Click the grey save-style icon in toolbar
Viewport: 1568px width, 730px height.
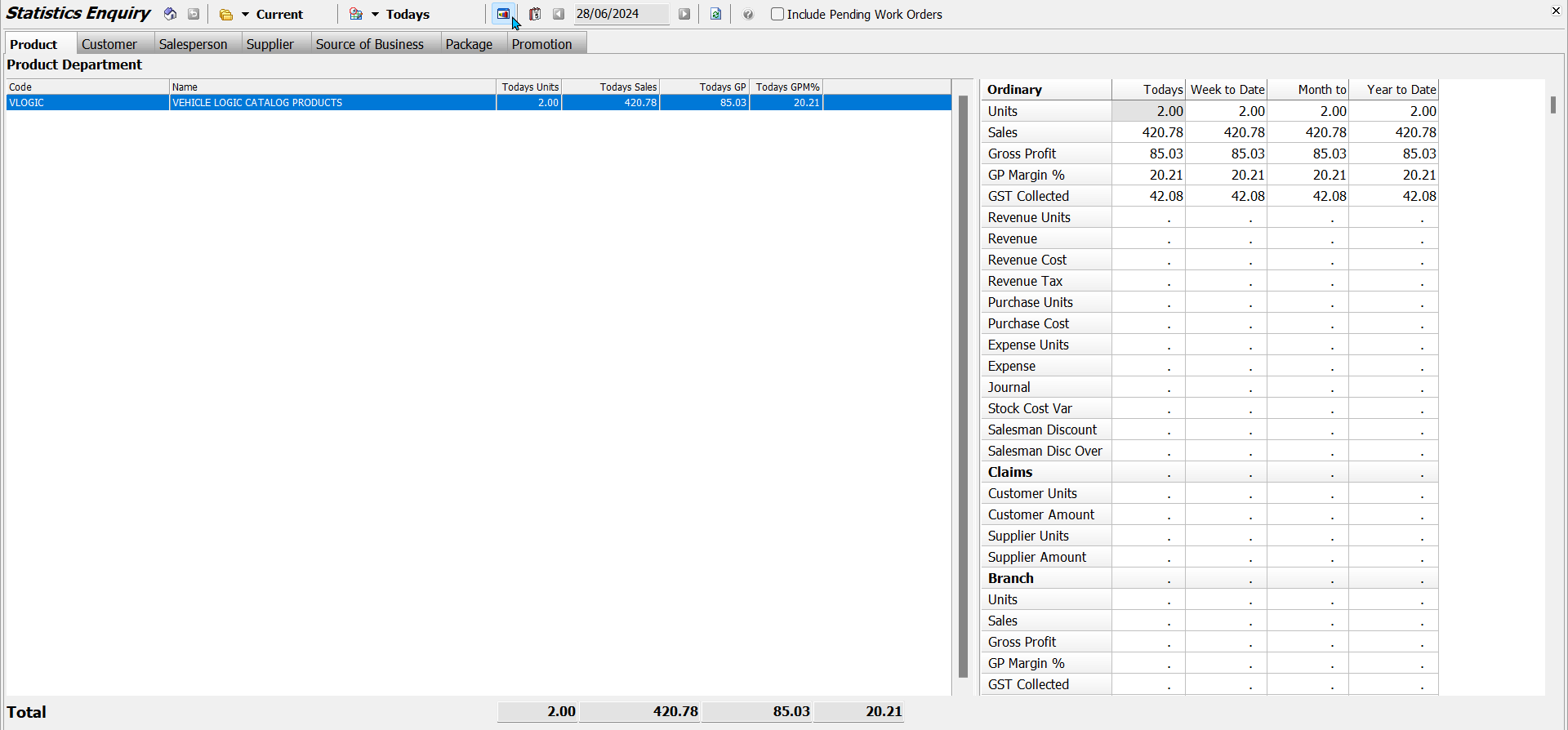(x=194, y=14)
